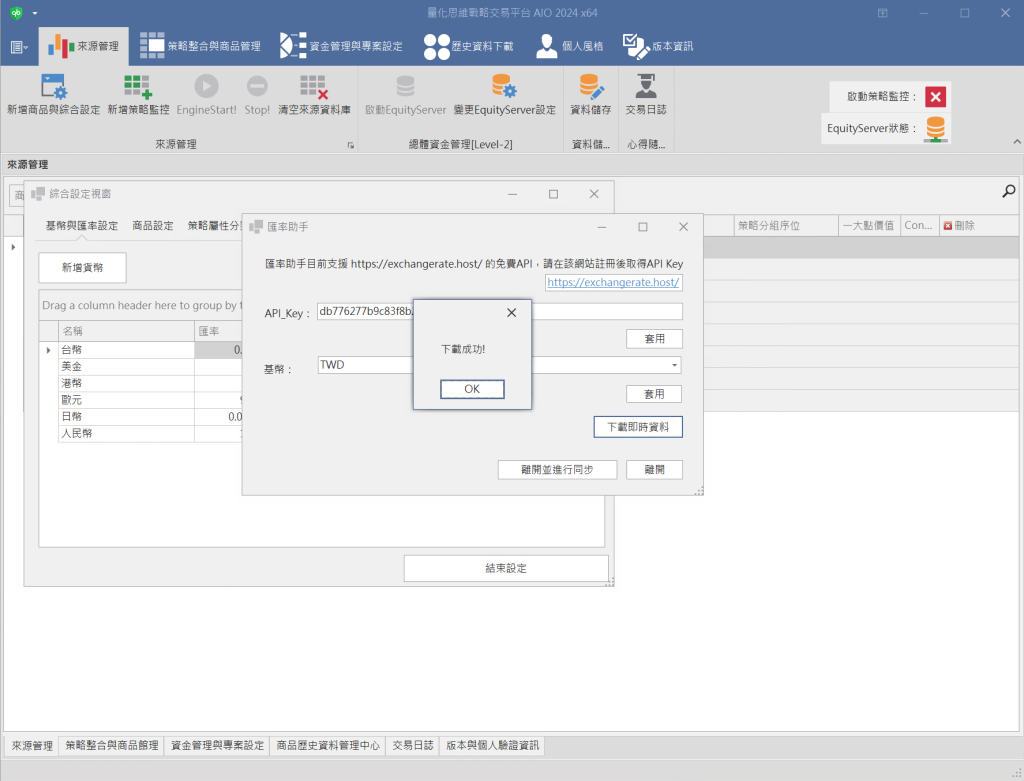Open 變更EquityServer設定 icon
The image size is (1024, 781).
click(x=503, y=87)
